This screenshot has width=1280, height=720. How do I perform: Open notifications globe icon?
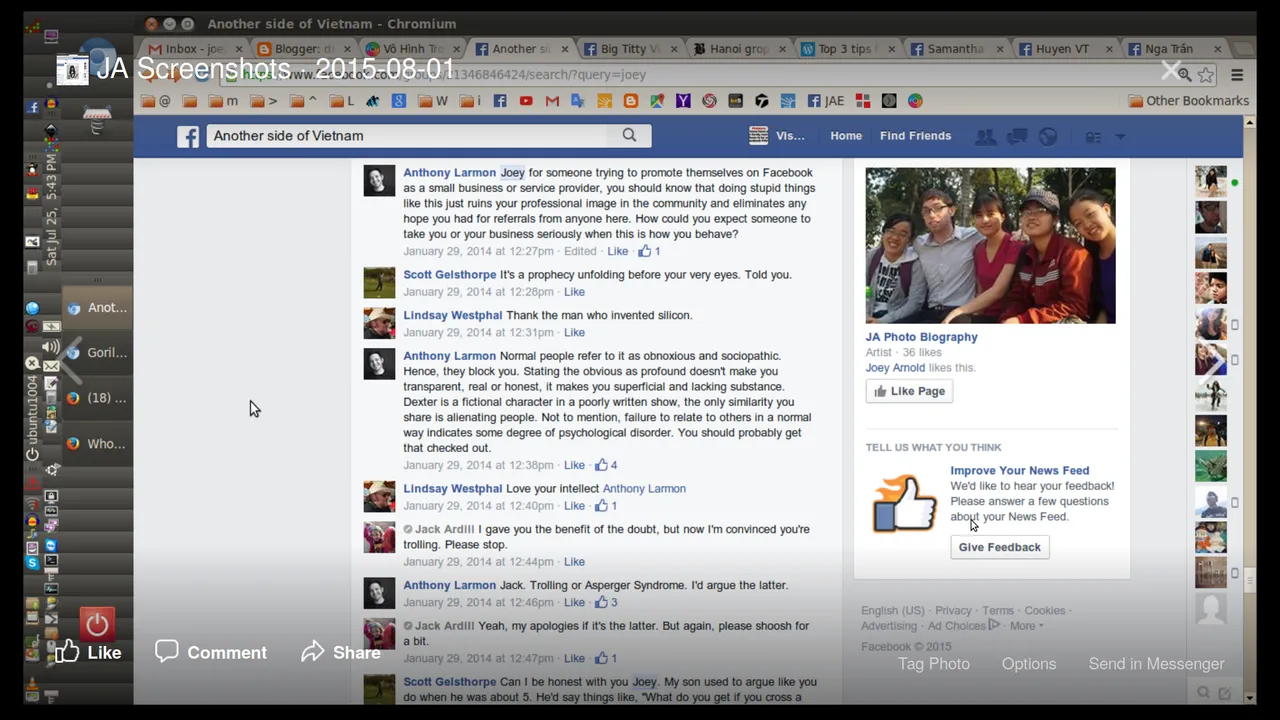click(x=1048, y=137)
